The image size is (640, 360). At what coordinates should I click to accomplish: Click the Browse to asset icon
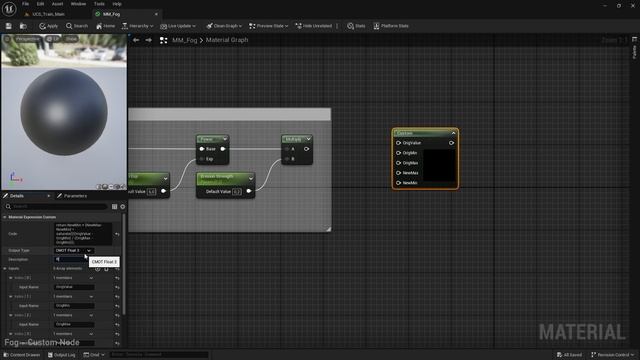pyautogui.click(x=23, y=26)
